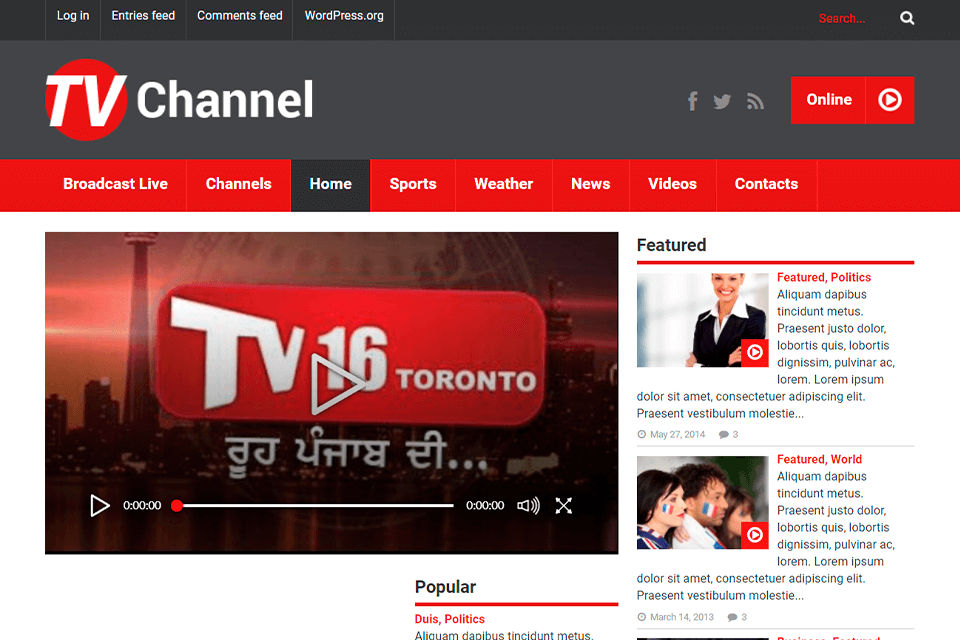Go to the Sports menu item

point(413,184)
